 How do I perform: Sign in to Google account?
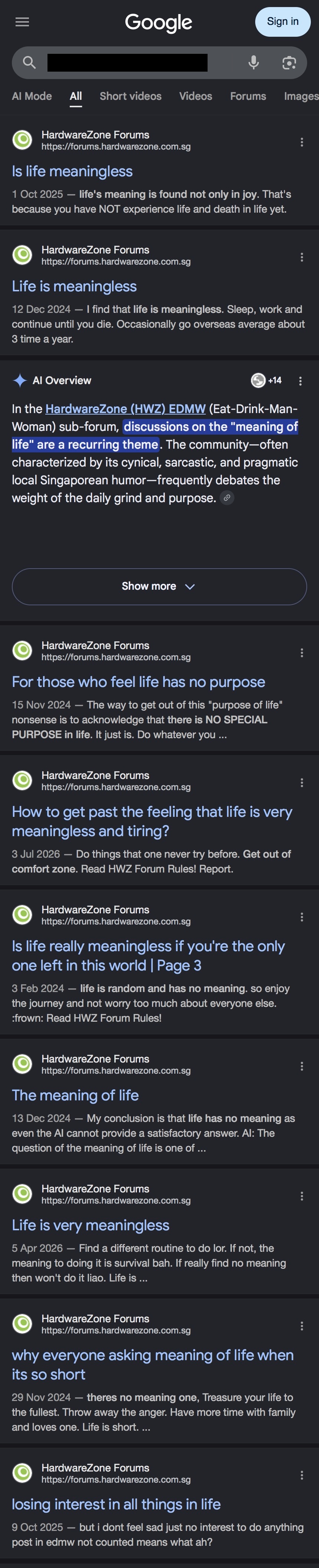tap(283, 21)
